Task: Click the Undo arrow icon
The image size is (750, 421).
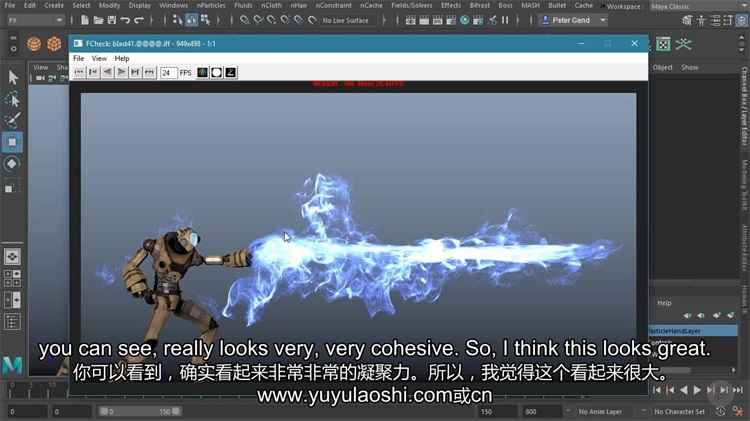Action: pyautogui.click(x=125, y=20)
